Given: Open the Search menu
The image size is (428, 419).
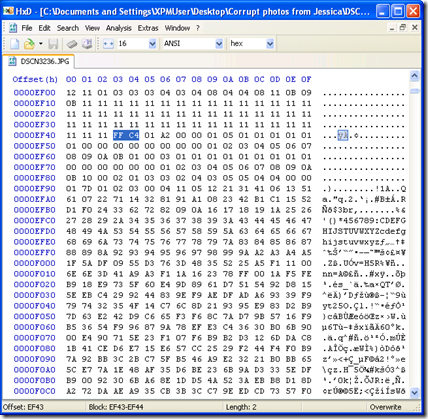Looking at the screenshot, I should pyautogui.click(x=68, y=28).
